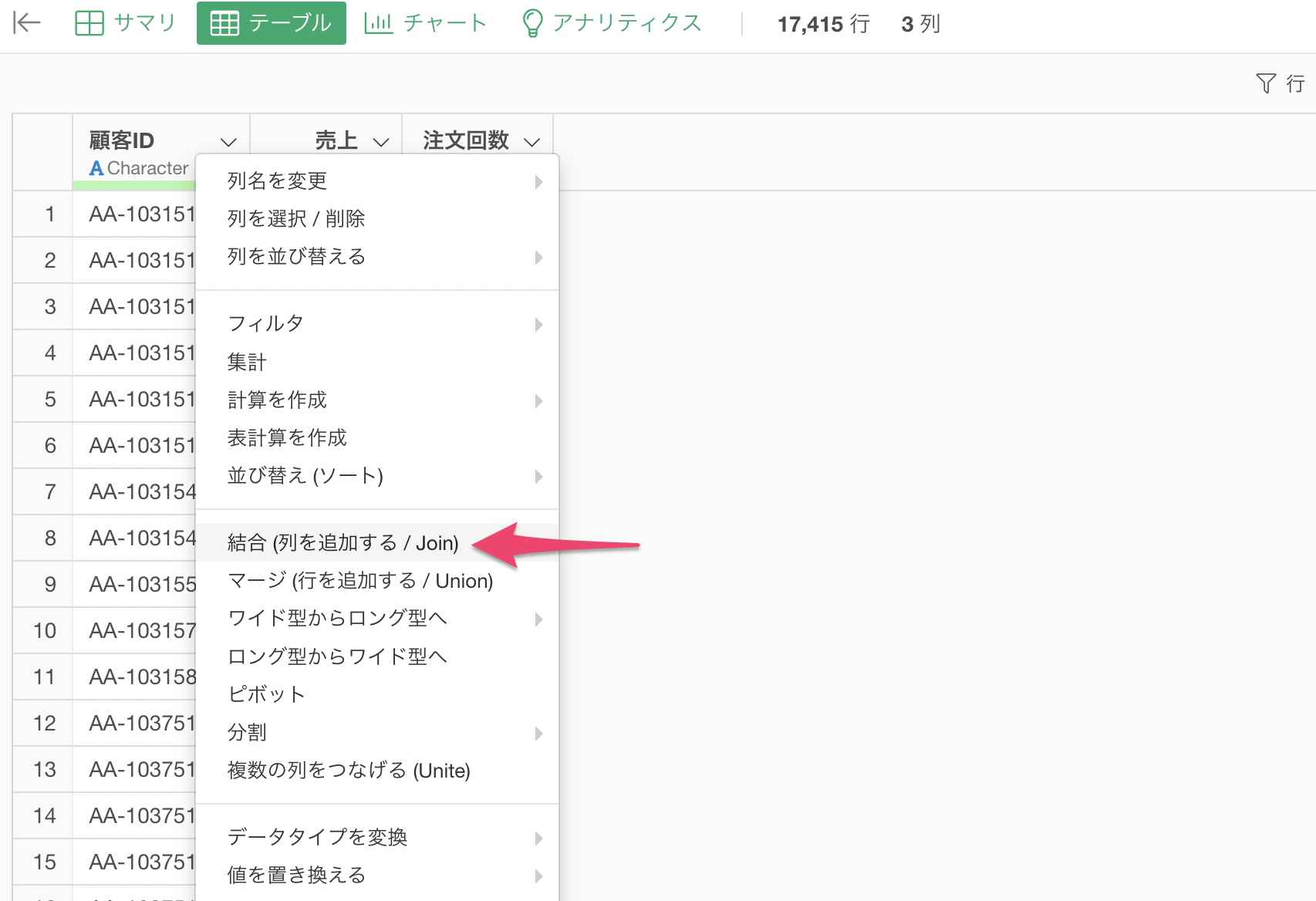This screenshot has width=1316, height=901.
Task: Expand the 値を置き換える submenu arrow
Action: click(539, 876)
